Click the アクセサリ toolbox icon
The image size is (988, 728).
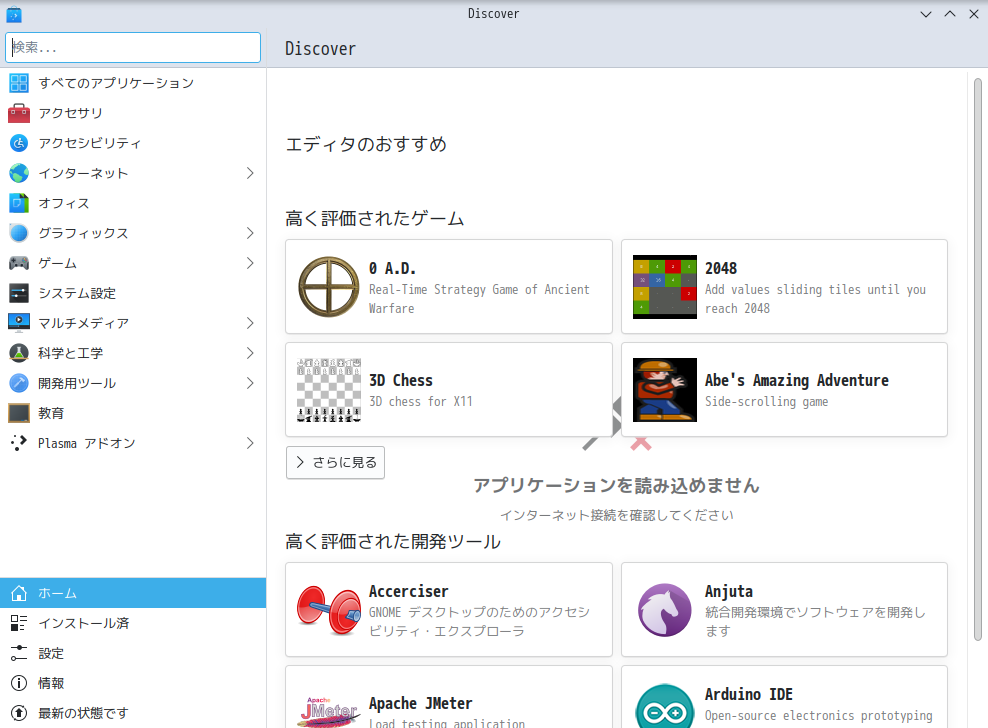pos(19,113)
